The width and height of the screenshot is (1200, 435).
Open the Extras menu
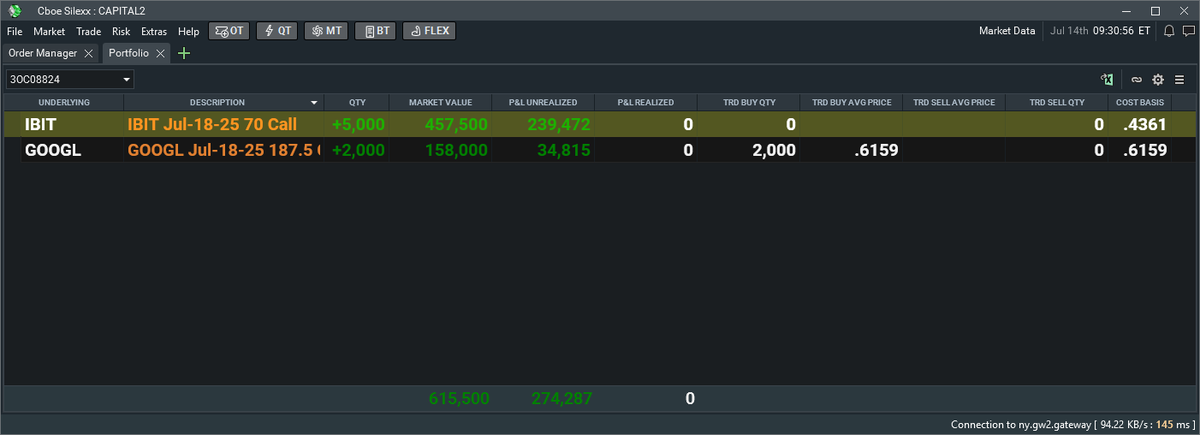(x=154, y=31)
